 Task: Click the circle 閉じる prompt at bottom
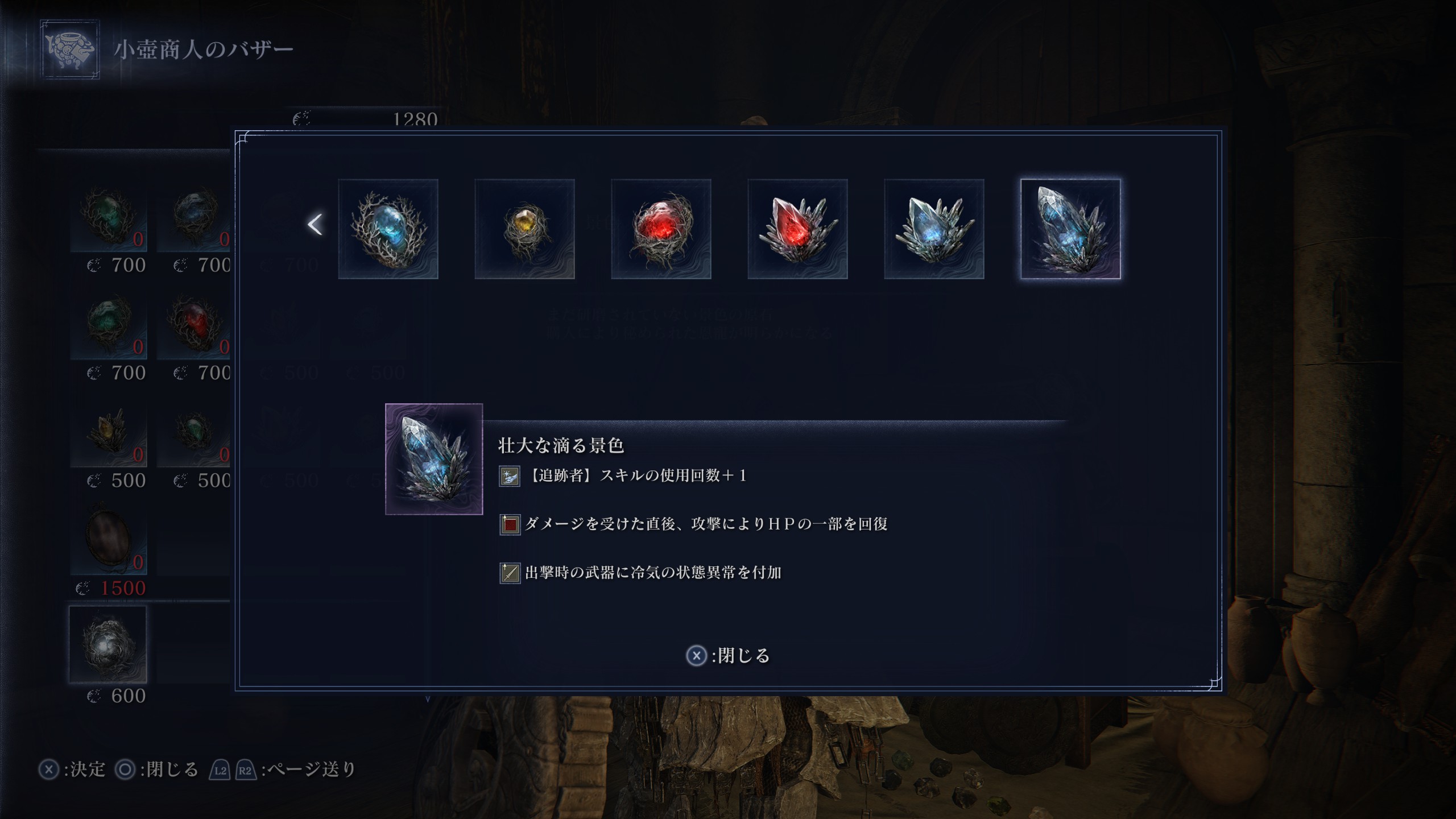pyautogui.click(x=156, y=770)
